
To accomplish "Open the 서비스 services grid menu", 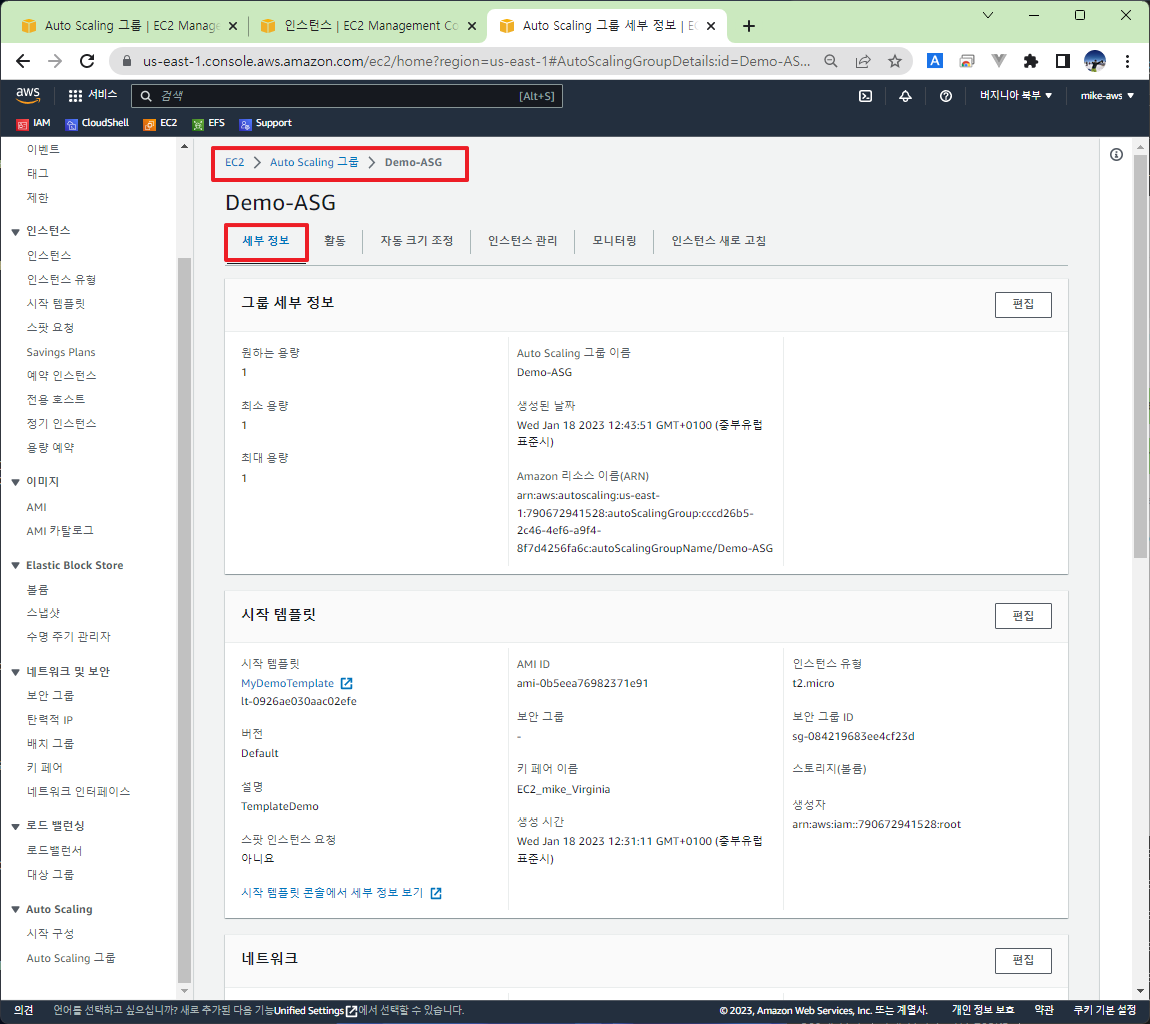I will [92, 95].
